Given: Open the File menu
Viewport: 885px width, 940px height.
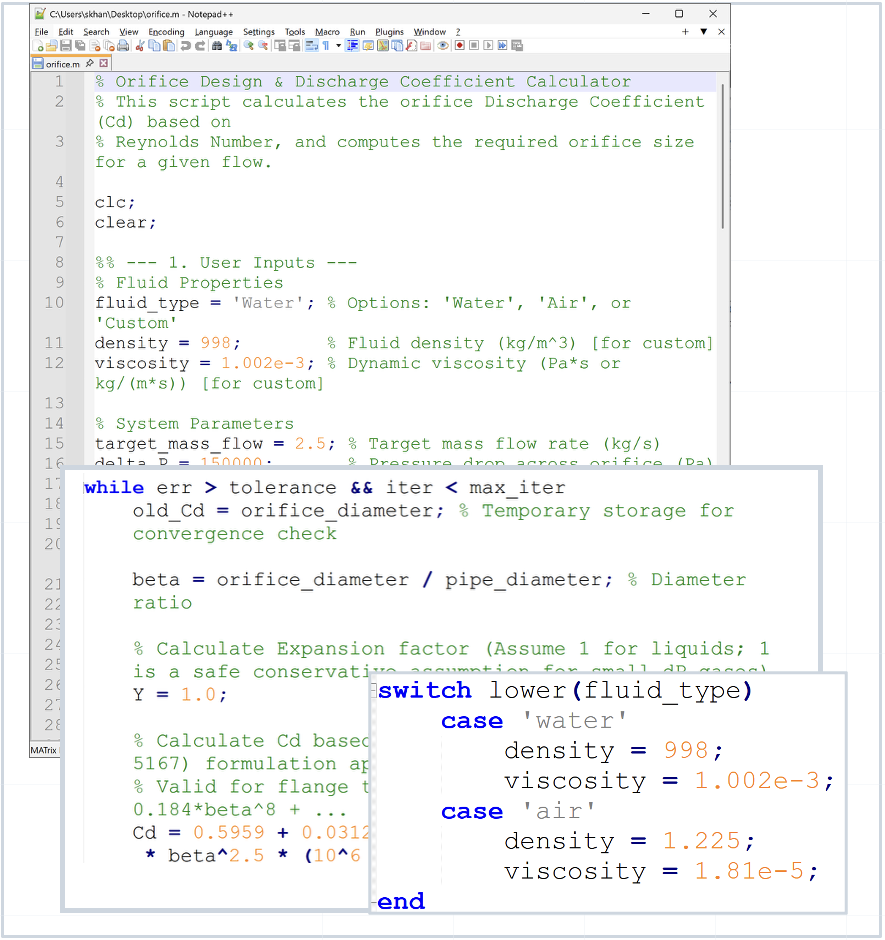Looking at the screenshot, I should (x=41, y=32).
